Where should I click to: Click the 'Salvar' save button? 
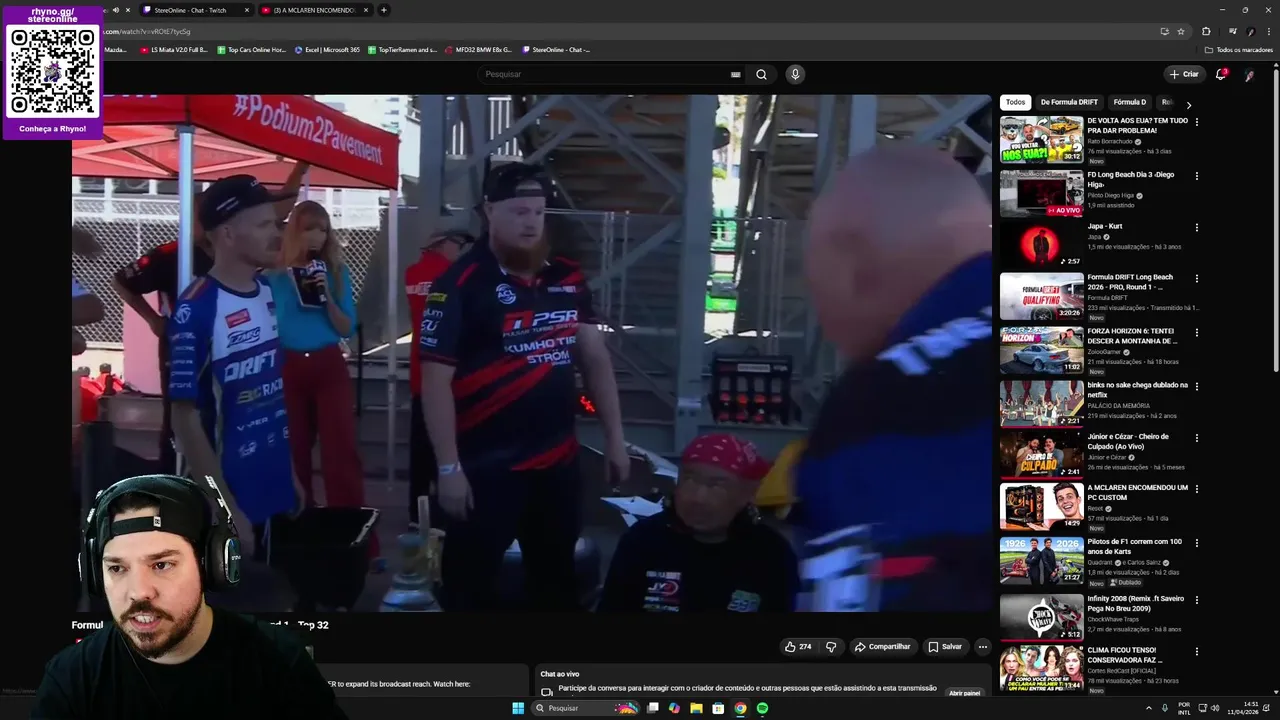coord(945,647)
